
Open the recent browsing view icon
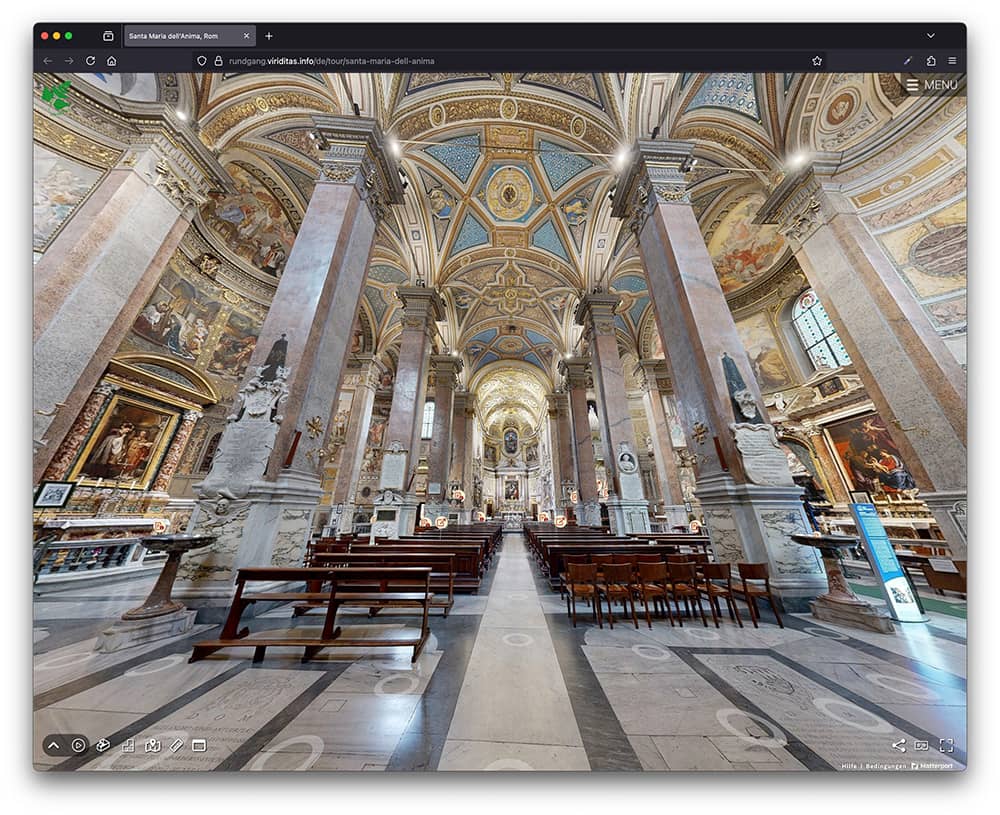pyautogui.click(x=108, y=36)
